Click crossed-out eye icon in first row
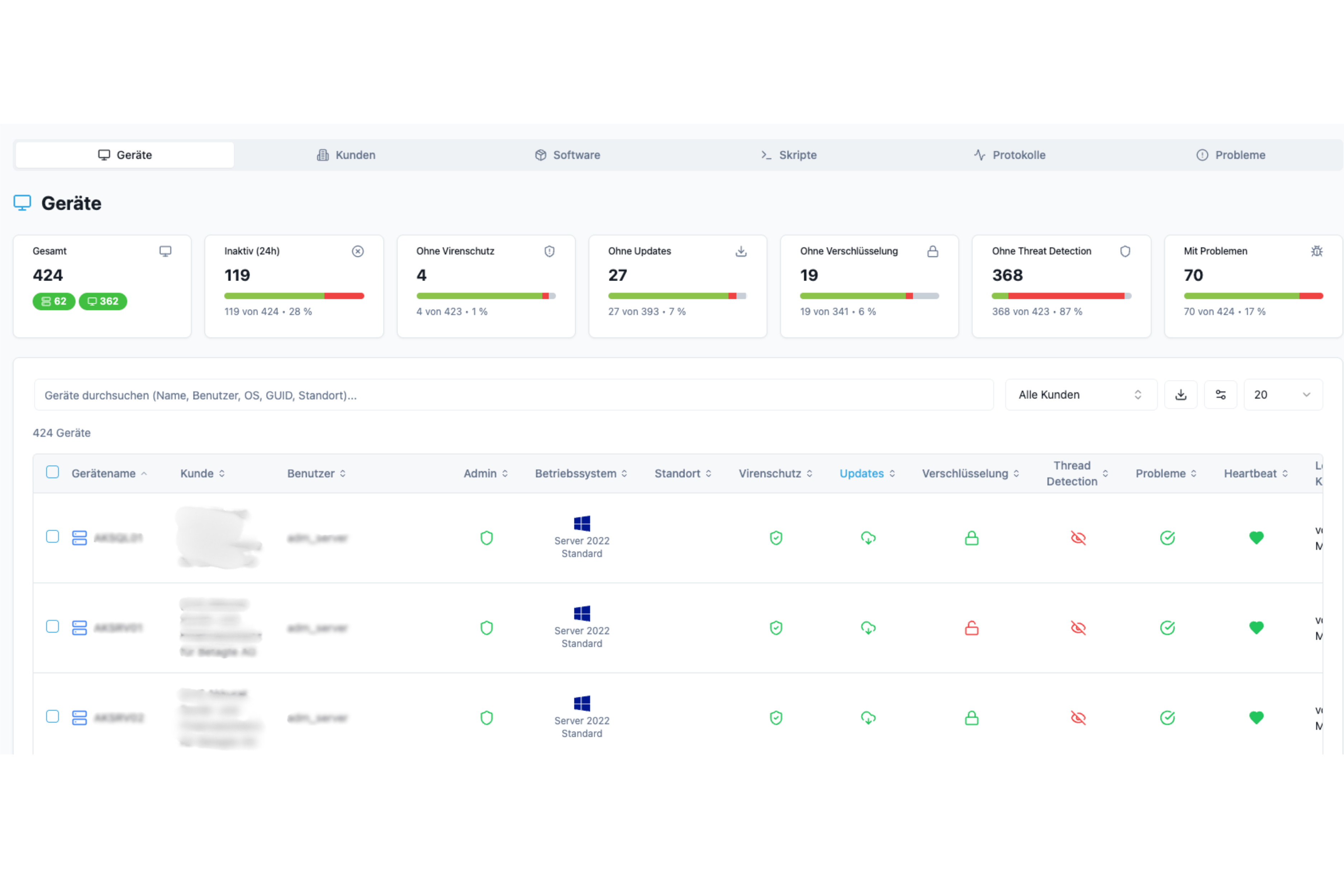The image size is (1344, 896). tap(1078, 538)
